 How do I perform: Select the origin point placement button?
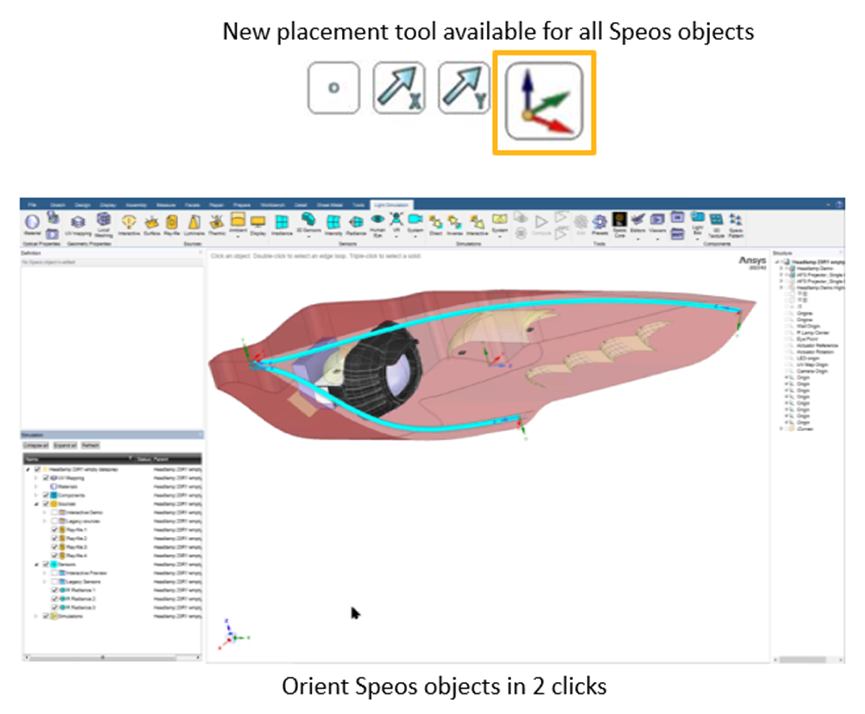[x=334, y=88]
